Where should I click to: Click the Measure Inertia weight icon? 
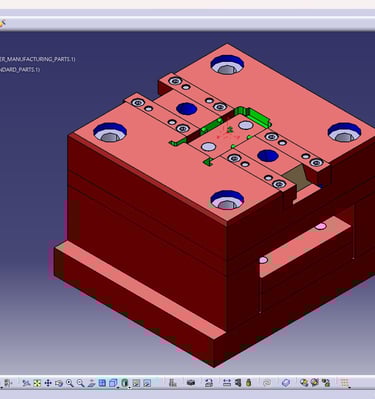click(249, 383)
